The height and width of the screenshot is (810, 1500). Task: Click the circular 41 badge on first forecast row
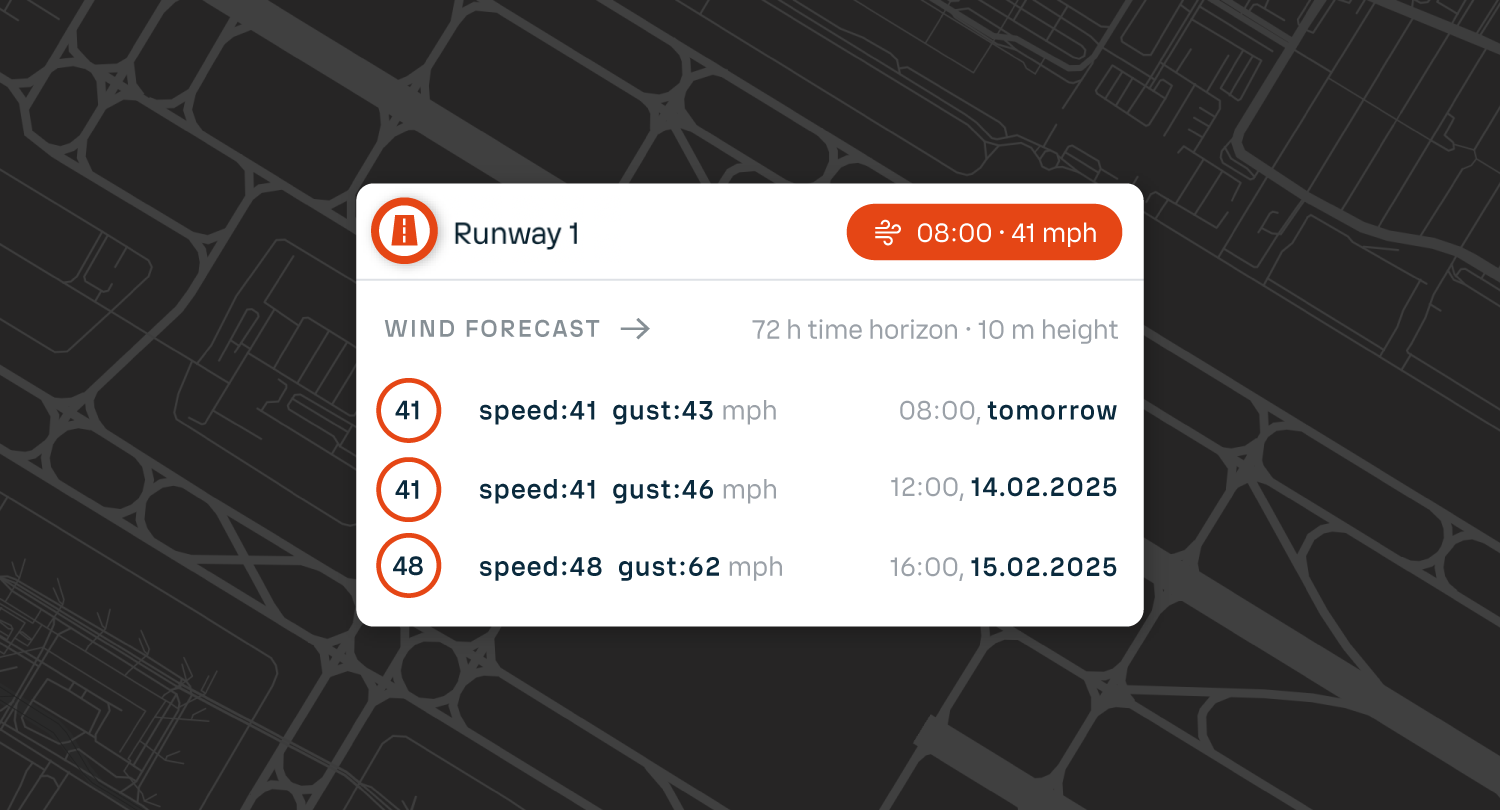tap(408, 410)
